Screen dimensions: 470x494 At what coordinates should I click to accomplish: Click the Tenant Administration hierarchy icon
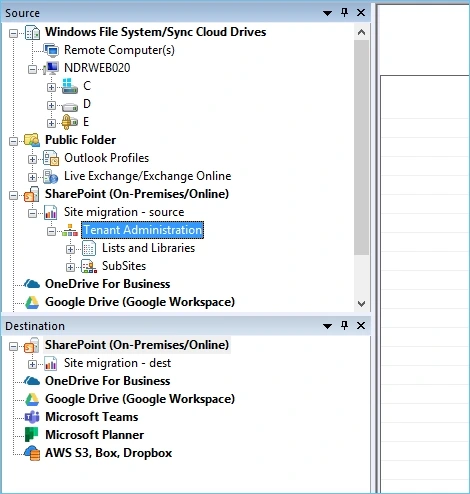click(x=70, y=230)
